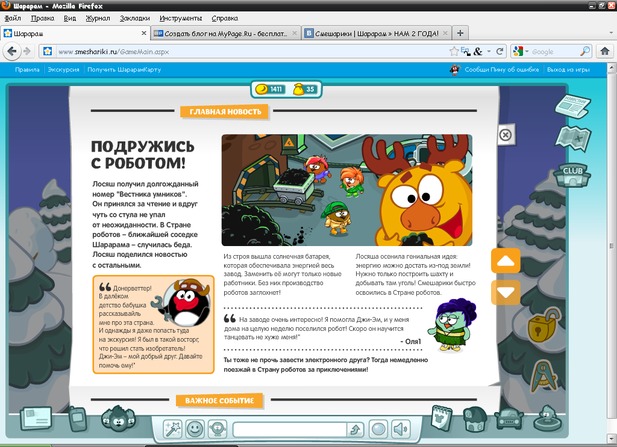Open the Правка menu
Image resolution: width=617 pixels, height=447 pixels.
coord(42,18)
